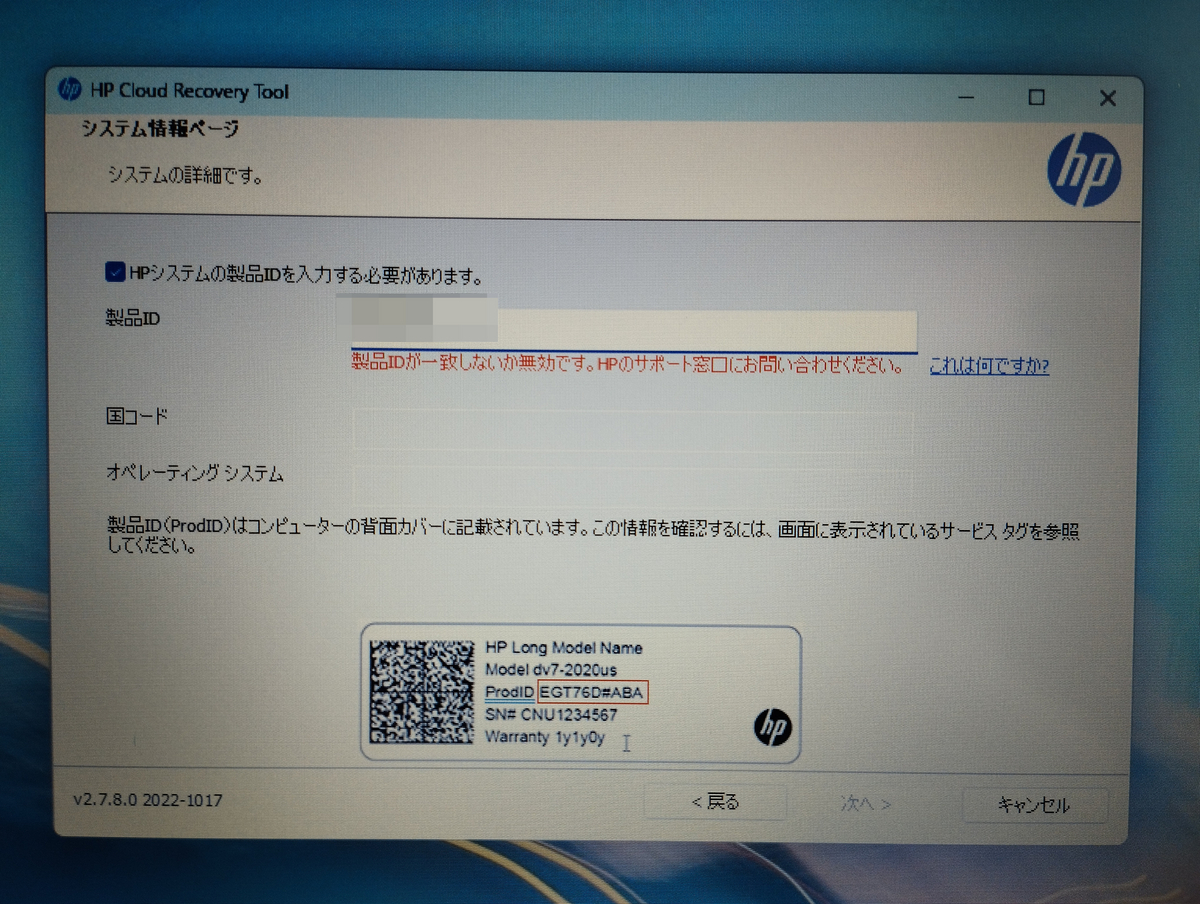
Task: Click the large HP logo at top right
Action: coord(1084,170)
